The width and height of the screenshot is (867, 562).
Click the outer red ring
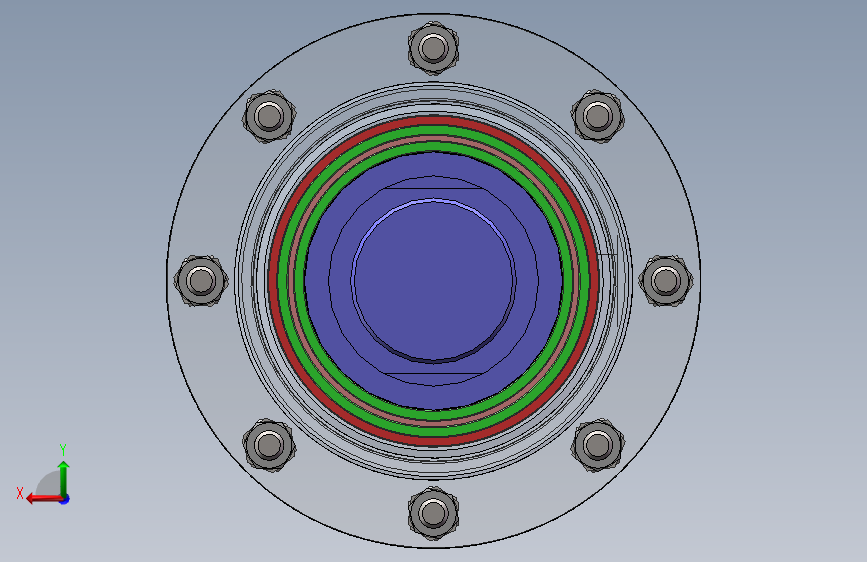point(434,120)
